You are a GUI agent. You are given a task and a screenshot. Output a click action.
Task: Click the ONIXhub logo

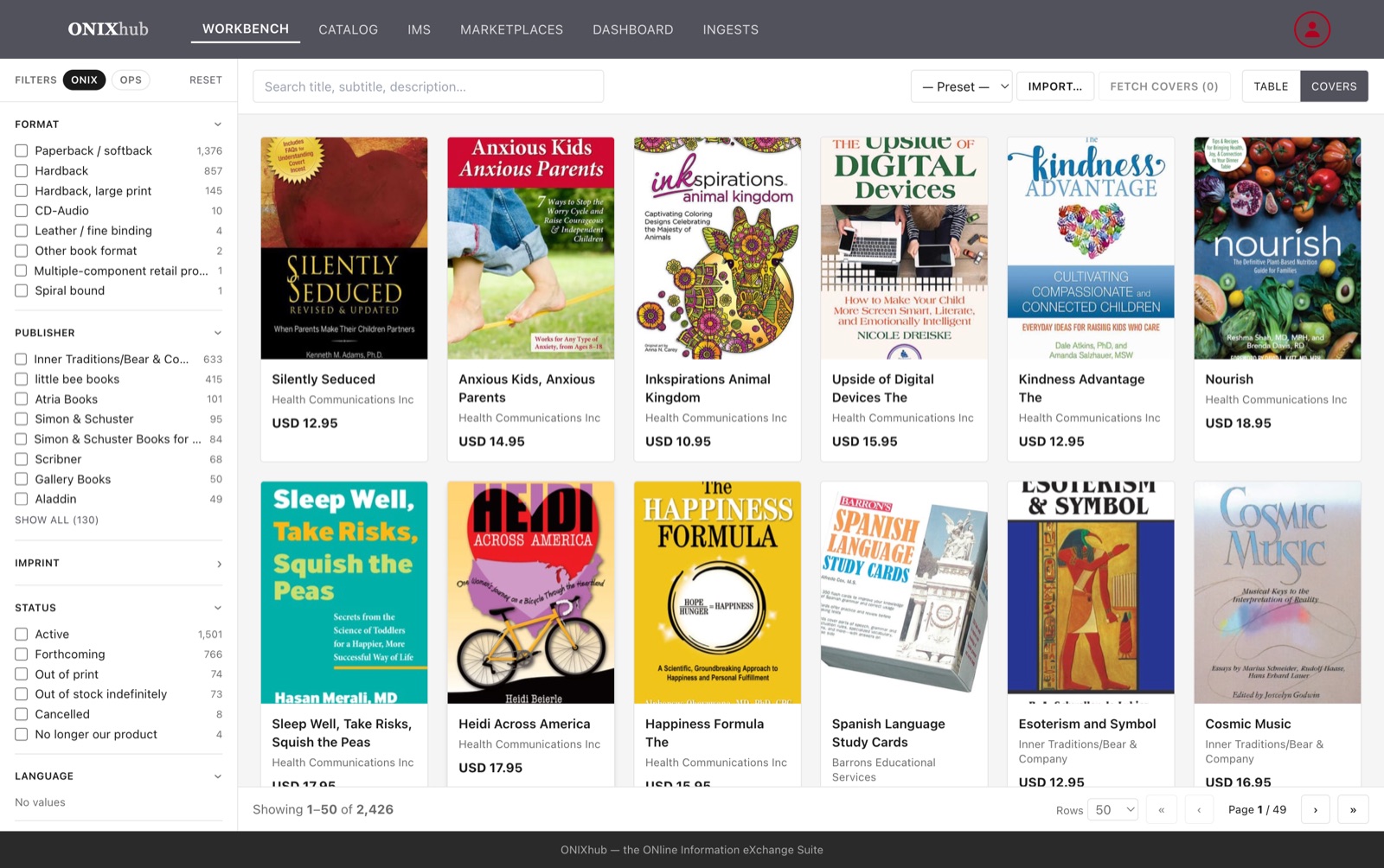[x=108, y=29]
